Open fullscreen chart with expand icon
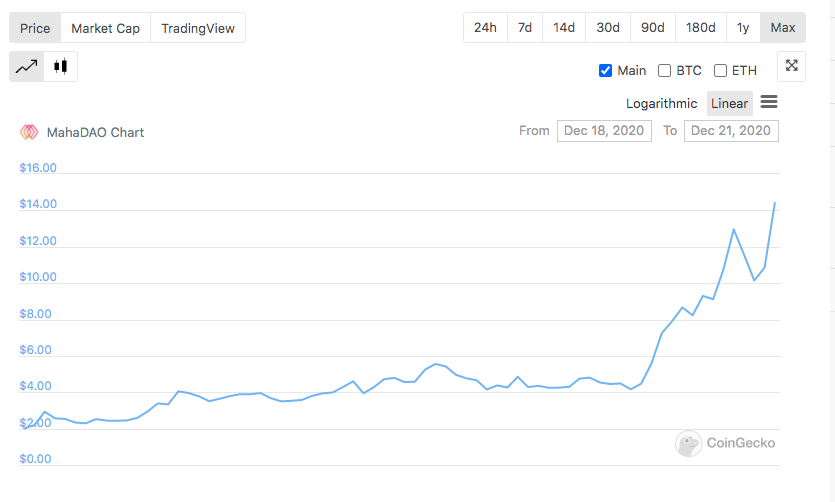835x502 pixels. [x=791, y=66]
